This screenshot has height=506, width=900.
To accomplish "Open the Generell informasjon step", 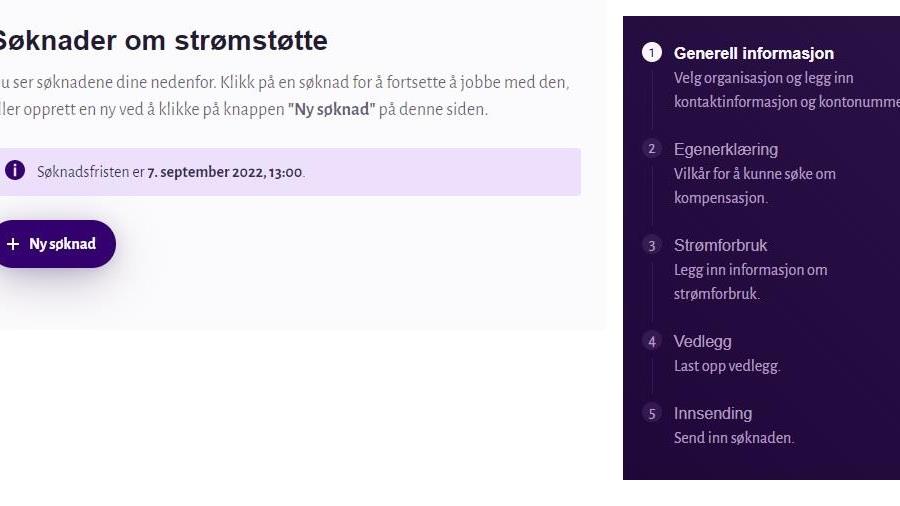I will [754, 53].
